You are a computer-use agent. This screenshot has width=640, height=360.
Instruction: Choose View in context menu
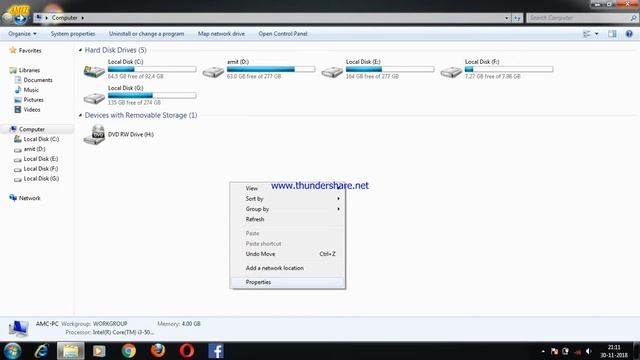pos(287,189)
